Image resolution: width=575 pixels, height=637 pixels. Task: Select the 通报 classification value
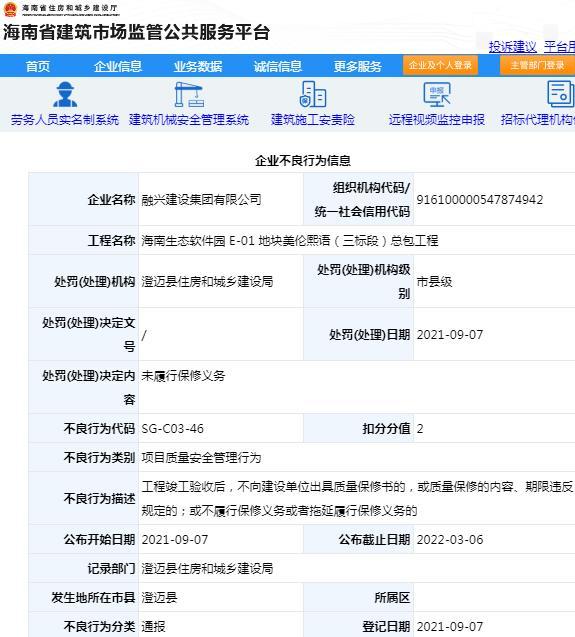point(153,626)
